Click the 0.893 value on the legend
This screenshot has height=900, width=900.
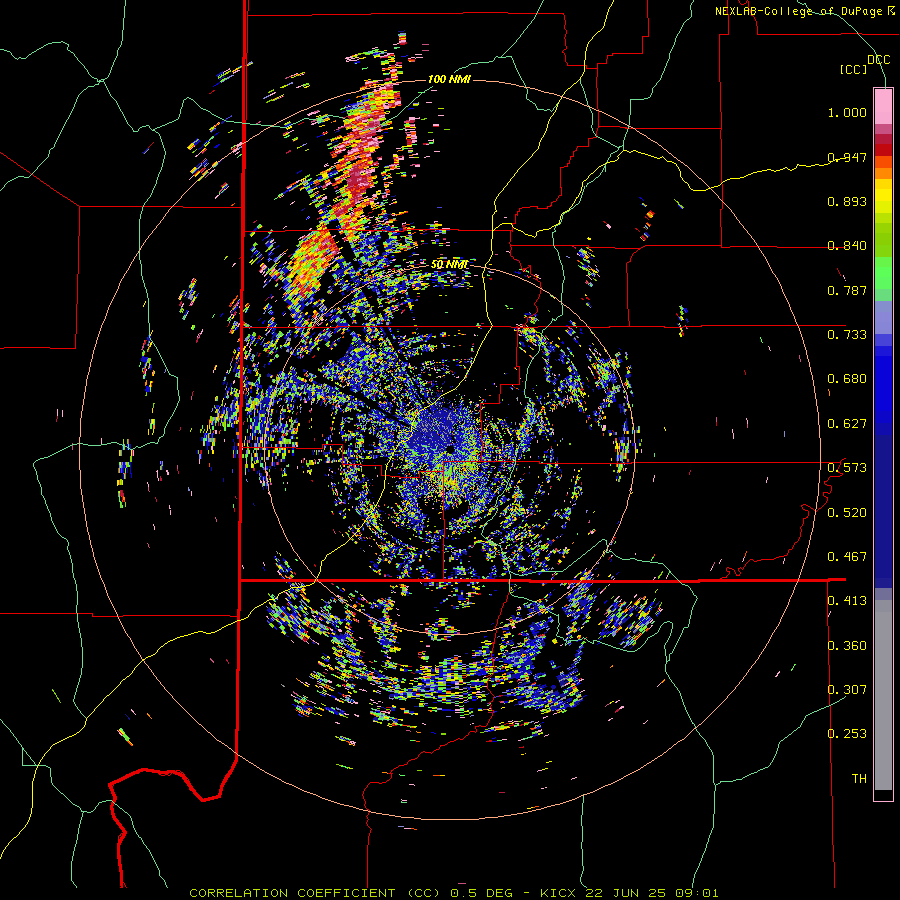[847, 201]
